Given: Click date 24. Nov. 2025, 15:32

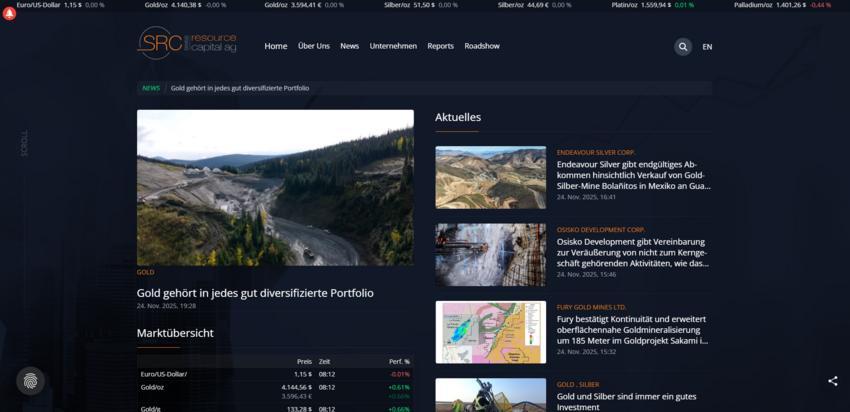Looking at the screenshot, I should (x=586, y=352).
